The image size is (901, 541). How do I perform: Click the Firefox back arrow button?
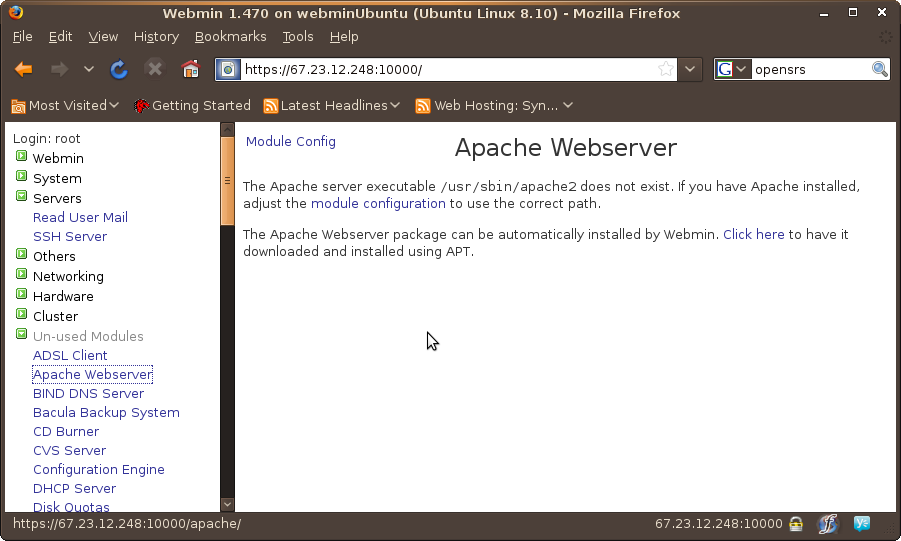click(x=24, y=70)
